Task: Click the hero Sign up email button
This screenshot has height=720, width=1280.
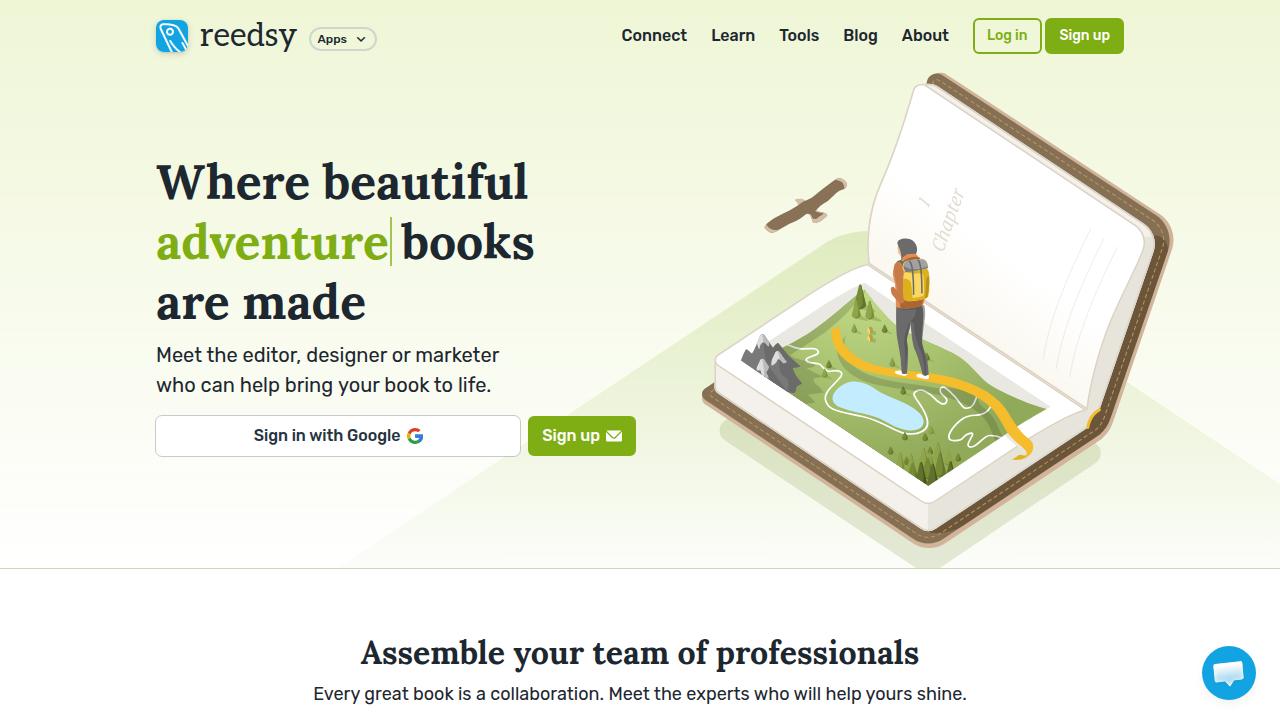Action: 582,436
